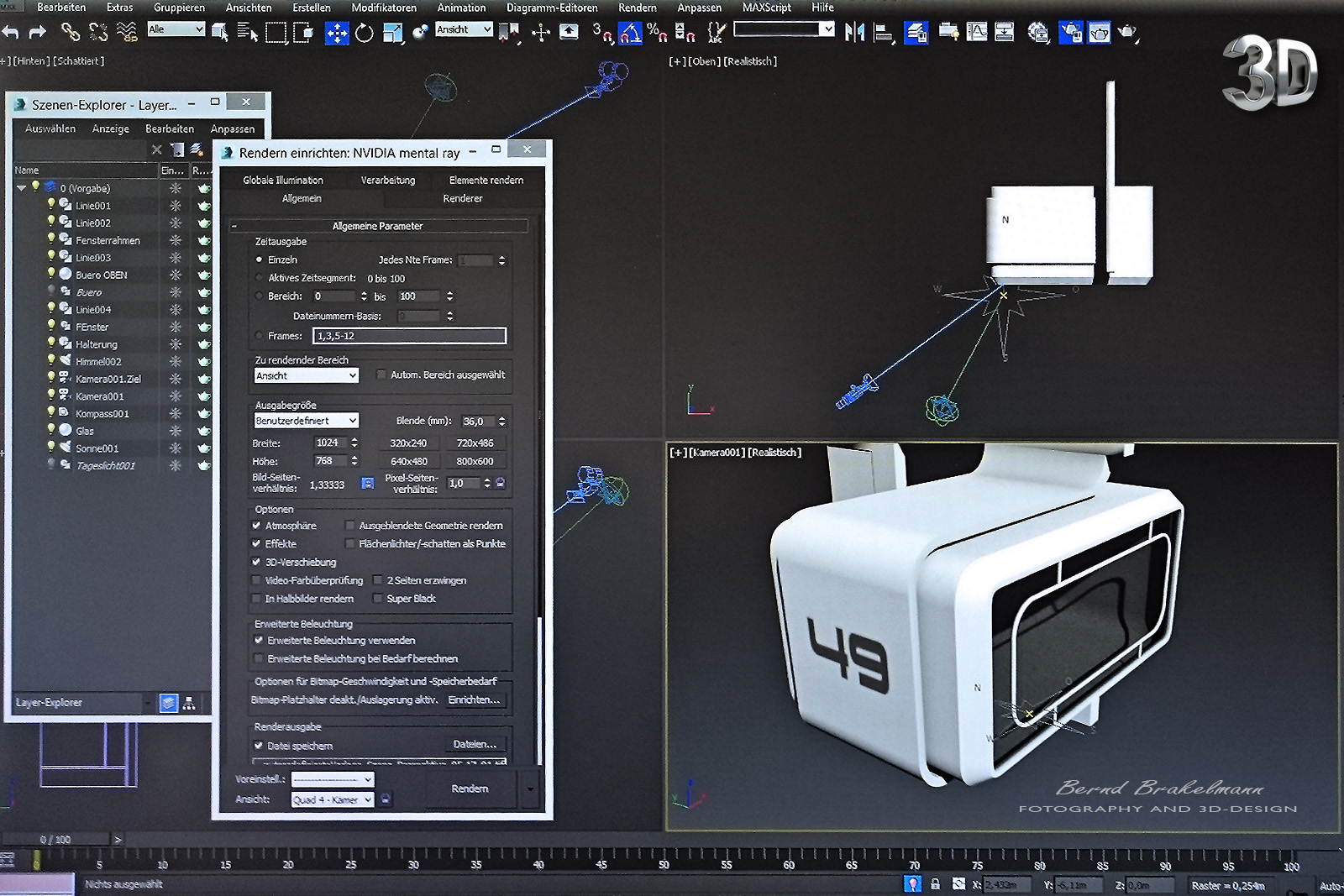Activate the Select and Link chain tool

[71, 32]
